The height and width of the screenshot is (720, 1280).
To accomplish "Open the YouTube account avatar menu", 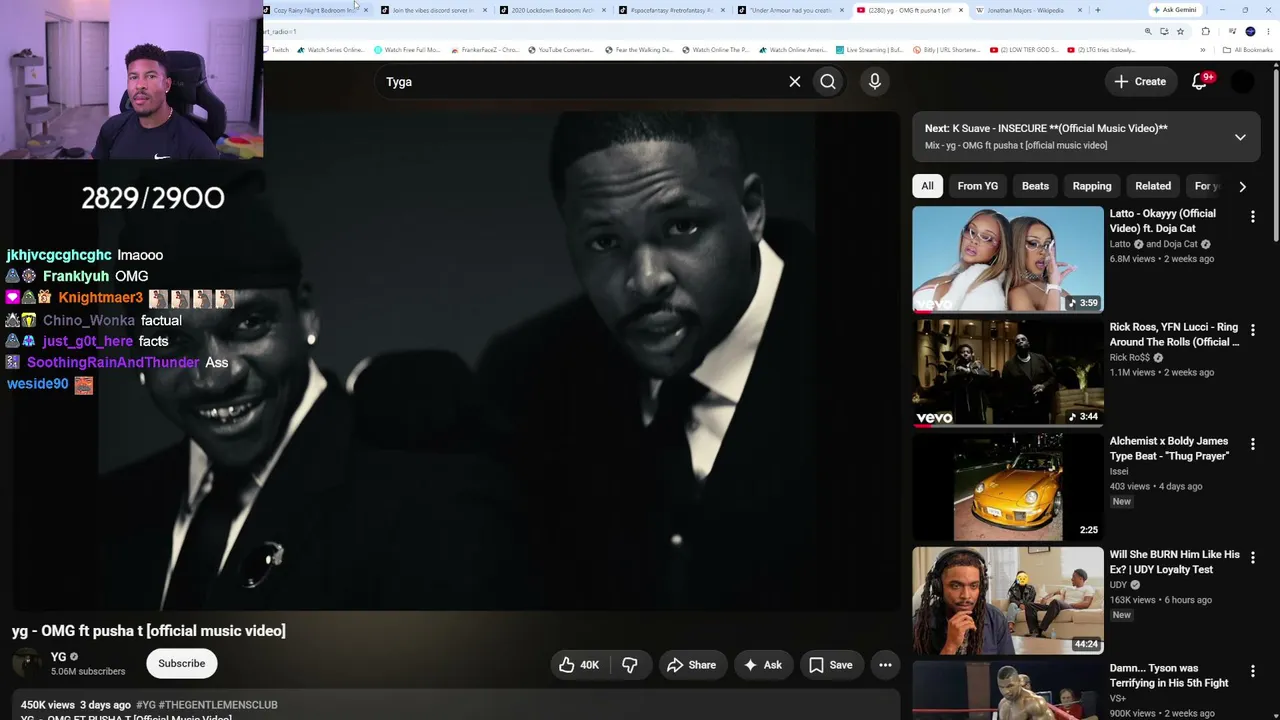I will point(1242,82).
